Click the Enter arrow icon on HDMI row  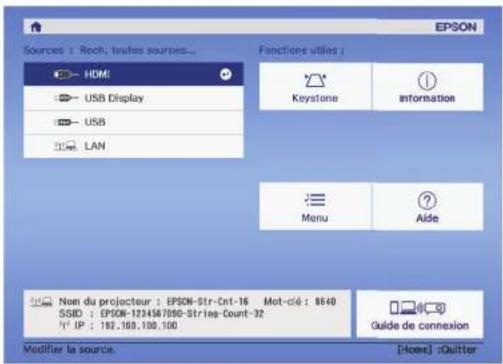tap(226, 74)
